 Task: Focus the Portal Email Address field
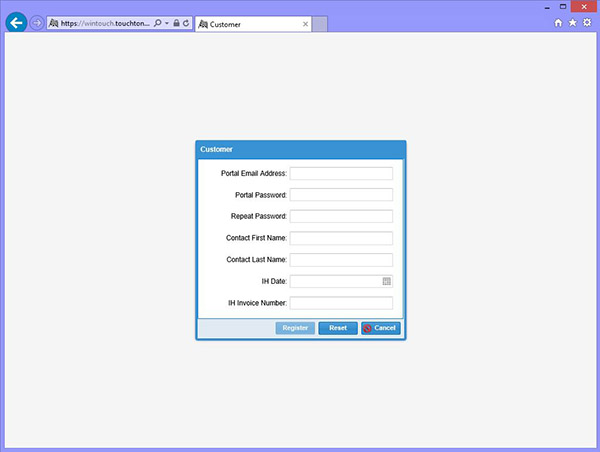[x=341, y=173]
